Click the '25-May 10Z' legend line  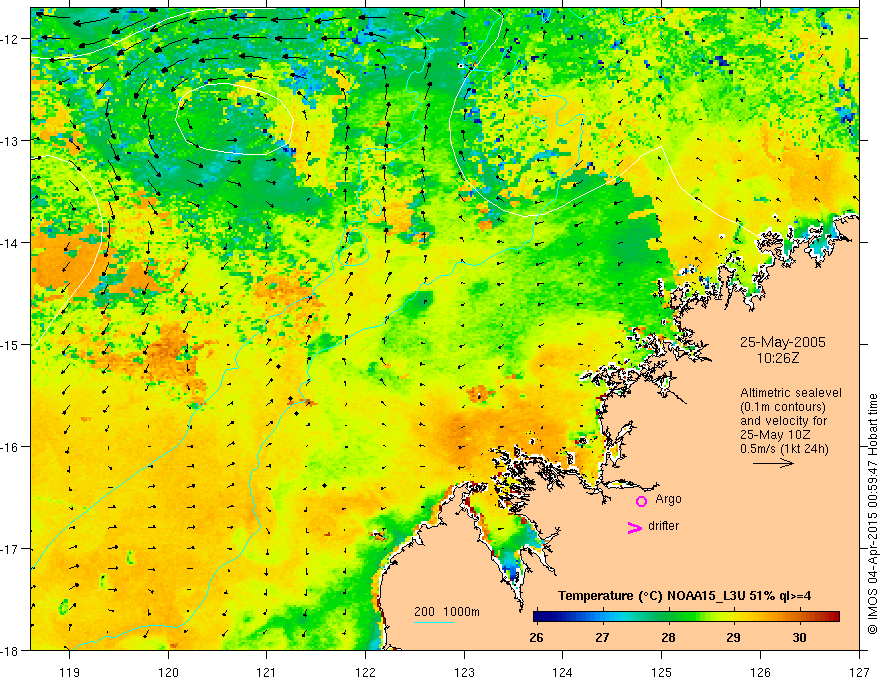[774, 435]
